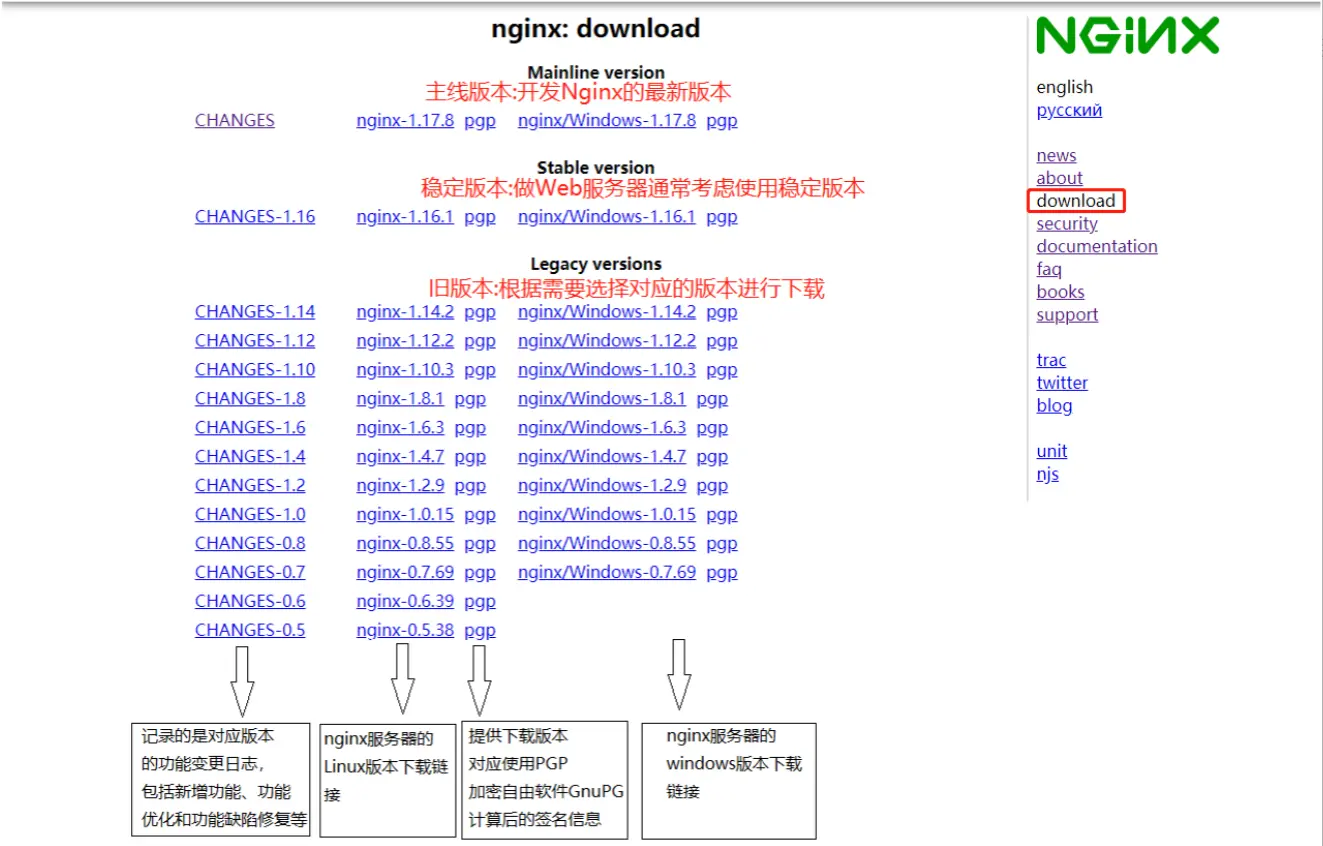This screenshot has width=1323, height=846.
Task: Download nginx-1.10.3 source
Action: pos(405,369)
